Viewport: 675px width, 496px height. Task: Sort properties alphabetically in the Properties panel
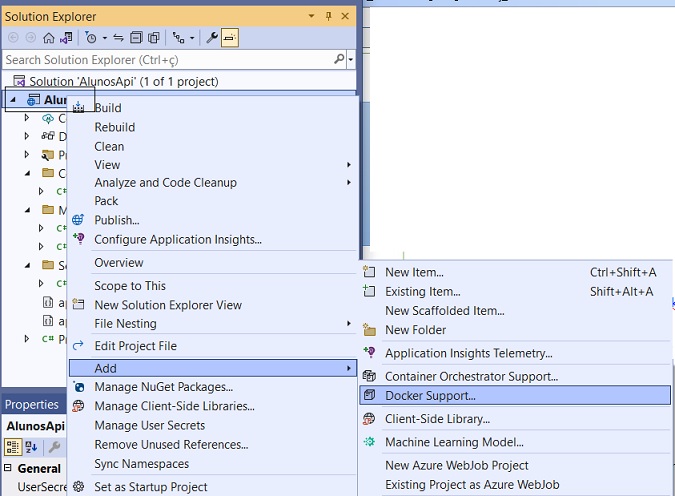[x=30, y=447]
